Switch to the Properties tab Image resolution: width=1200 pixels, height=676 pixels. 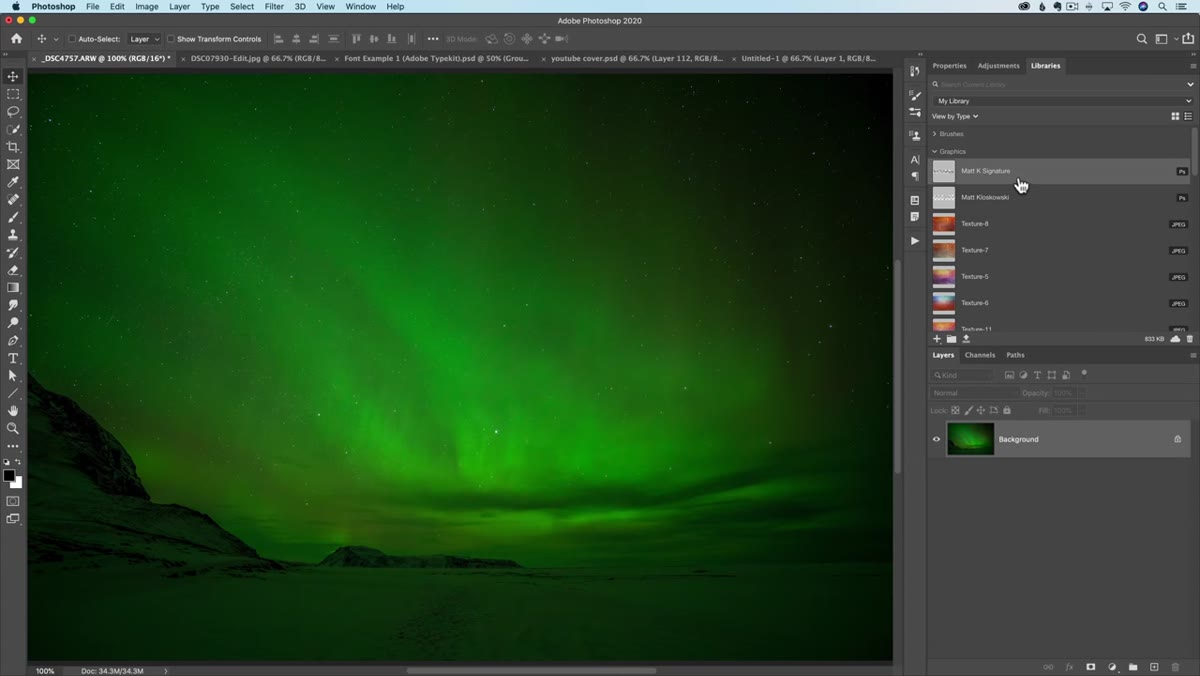pos(949,66)
